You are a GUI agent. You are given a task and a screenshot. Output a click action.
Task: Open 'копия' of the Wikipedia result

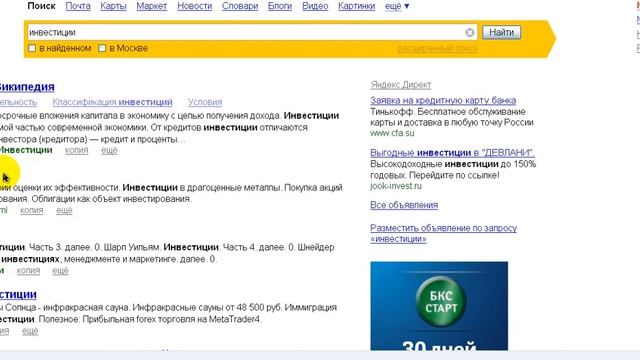point(76,150)
